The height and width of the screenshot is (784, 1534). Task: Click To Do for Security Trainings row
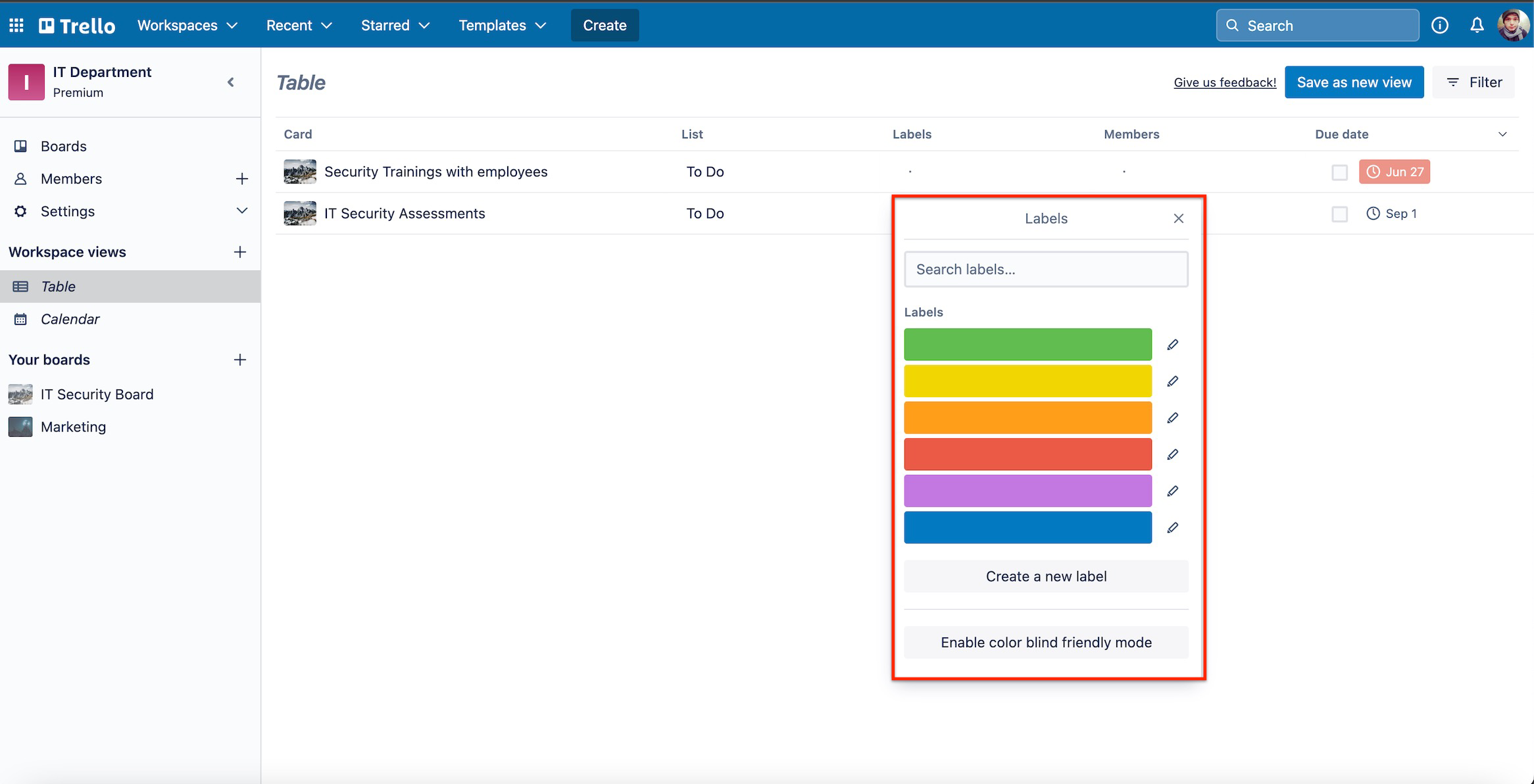click(x=705, y=172)
